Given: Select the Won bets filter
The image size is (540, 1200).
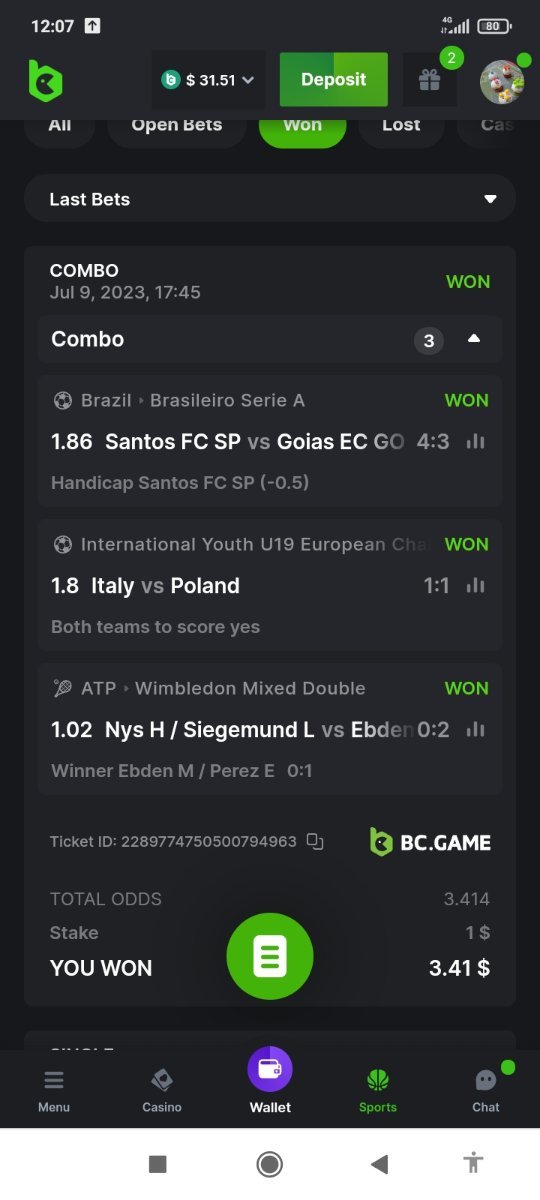Looking at the screenshot, I should click(302, 126).
